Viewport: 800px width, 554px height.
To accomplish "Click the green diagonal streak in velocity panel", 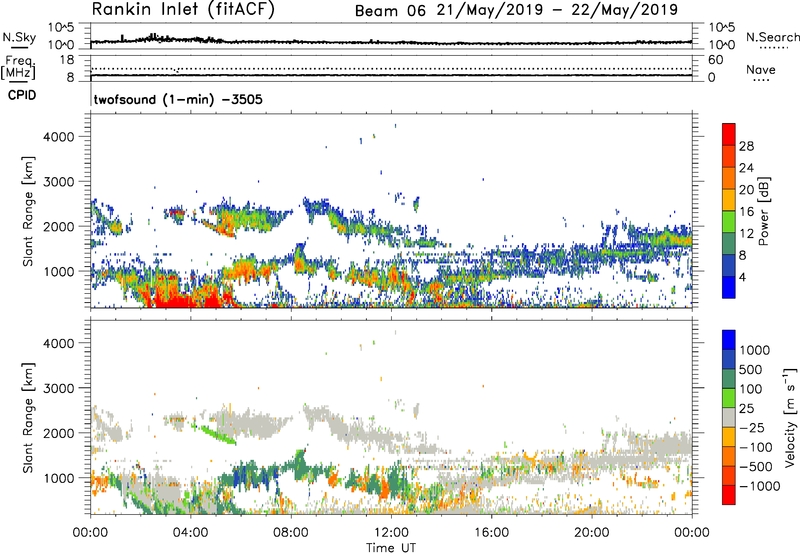I will pyautogui.click(x=218, y=434).
